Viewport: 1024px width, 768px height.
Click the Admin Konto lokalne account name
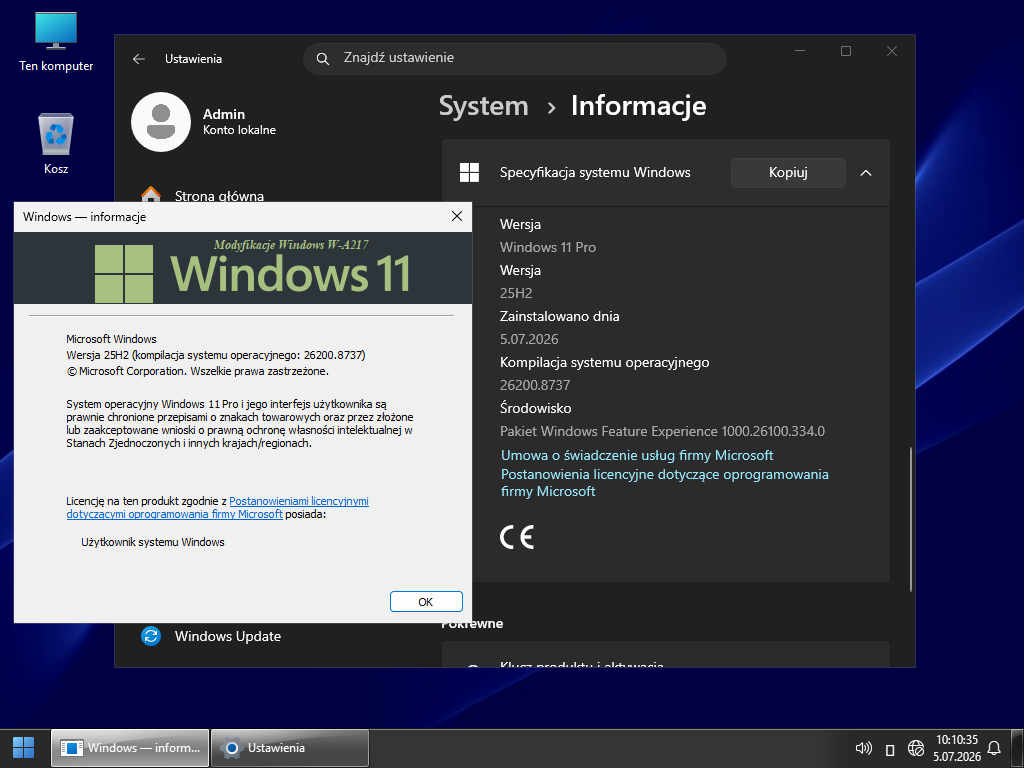(x=239, y=121)
